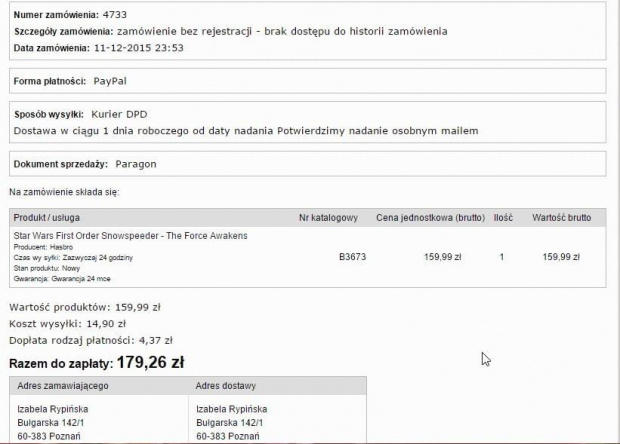
Task: Click the Koszt wysyłki 14,90 zł line
Action: (67, 323)
